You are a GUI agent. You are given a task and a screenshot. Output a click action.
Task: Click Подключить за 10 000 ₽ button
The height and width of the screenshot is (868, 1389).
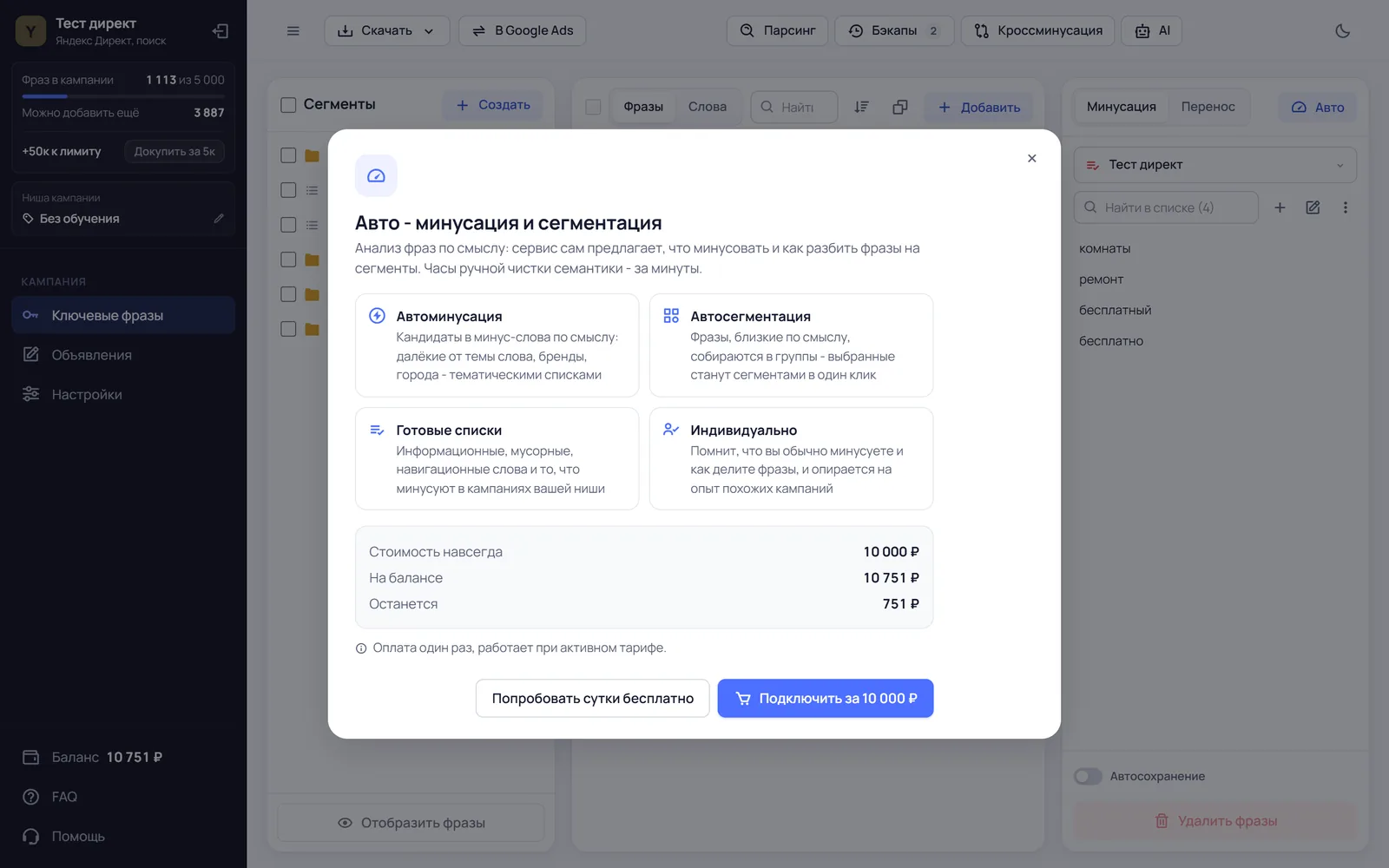pyautogui.click(x=826, y=699)
